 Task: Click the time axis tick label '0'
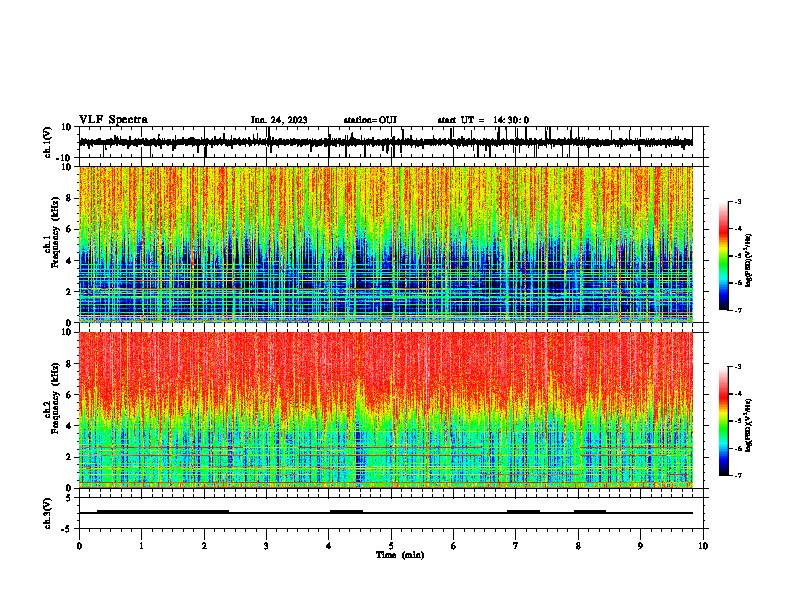click(79, 546)
